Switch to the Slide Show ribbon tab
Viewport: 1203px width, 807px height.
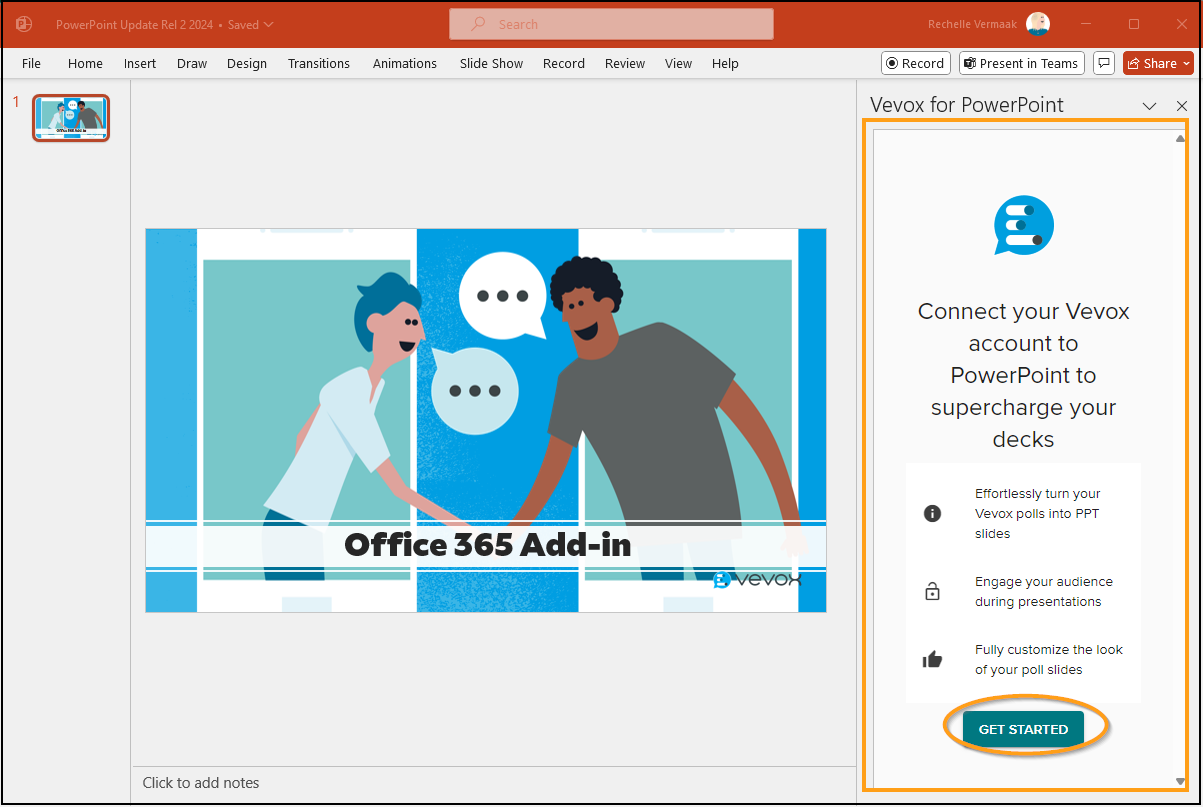pyautogui.click(x=491, y=63)
